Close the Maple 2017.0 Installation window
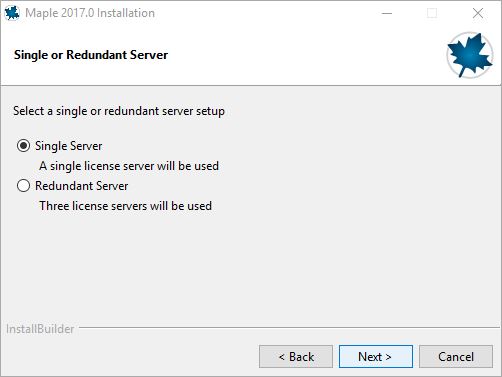Image resolution: width=502 pixels, height=377 pixels. pyautogui.click(x=478, y=13)
